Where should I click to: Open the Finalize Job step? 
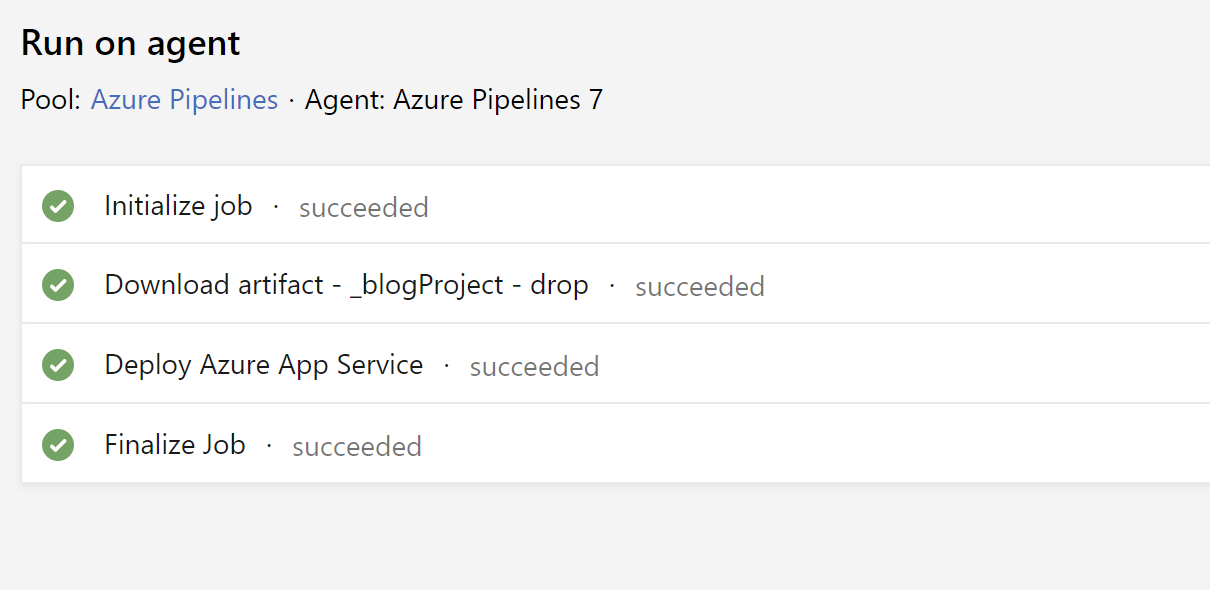click(175, 444)
